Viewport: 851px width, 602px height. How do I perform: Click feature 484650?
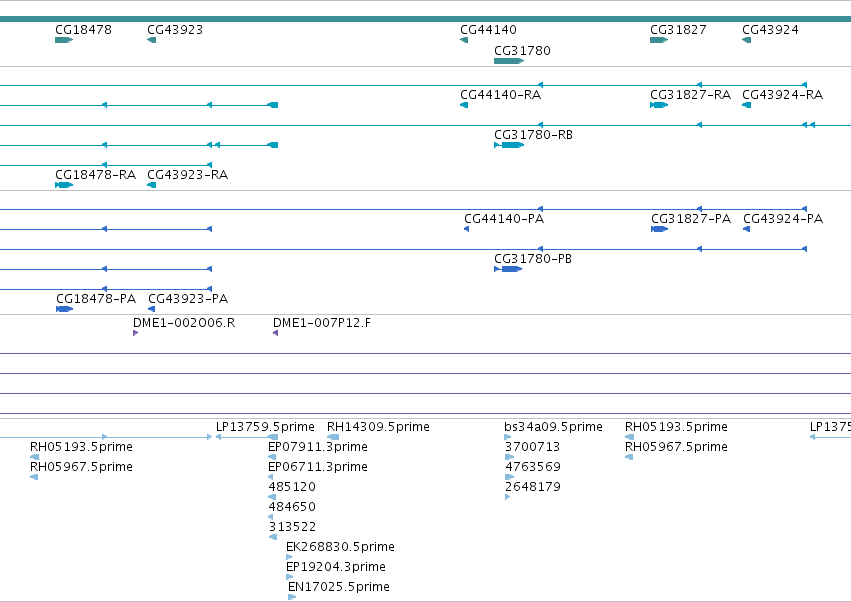click(291, 507)
